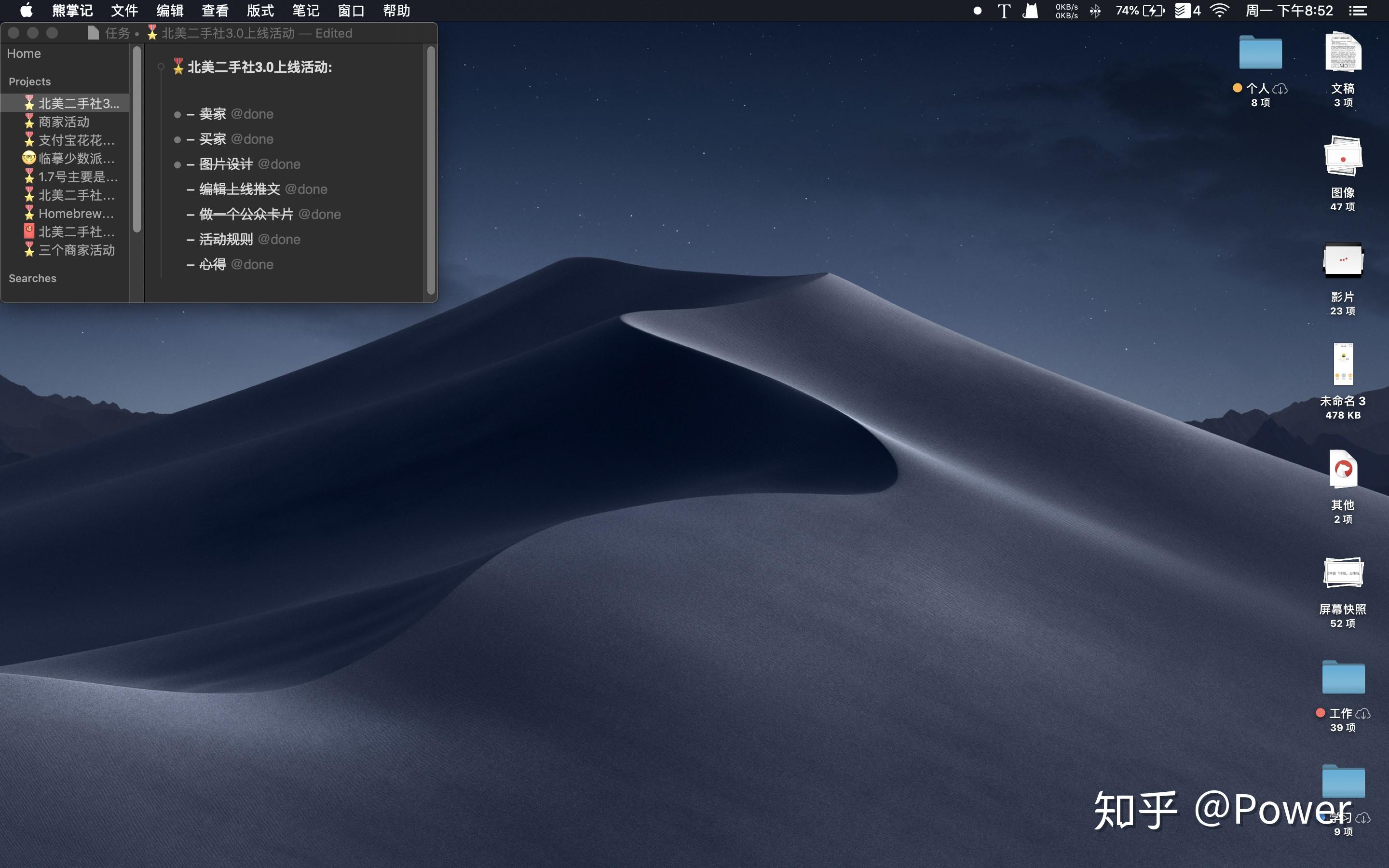Click the document proxy icon in title bar

93,33
